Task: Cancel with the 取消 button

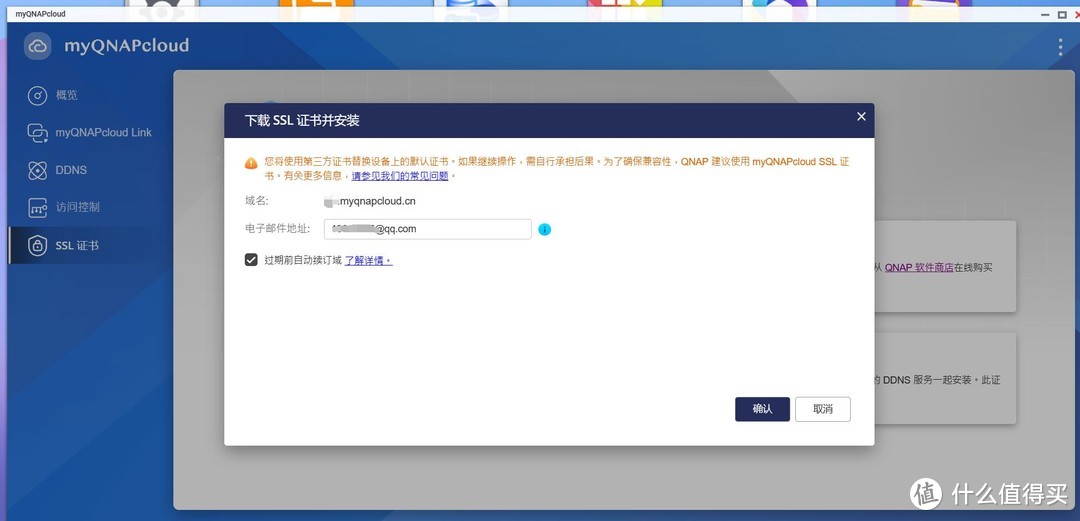Action: tap(823, 409)
